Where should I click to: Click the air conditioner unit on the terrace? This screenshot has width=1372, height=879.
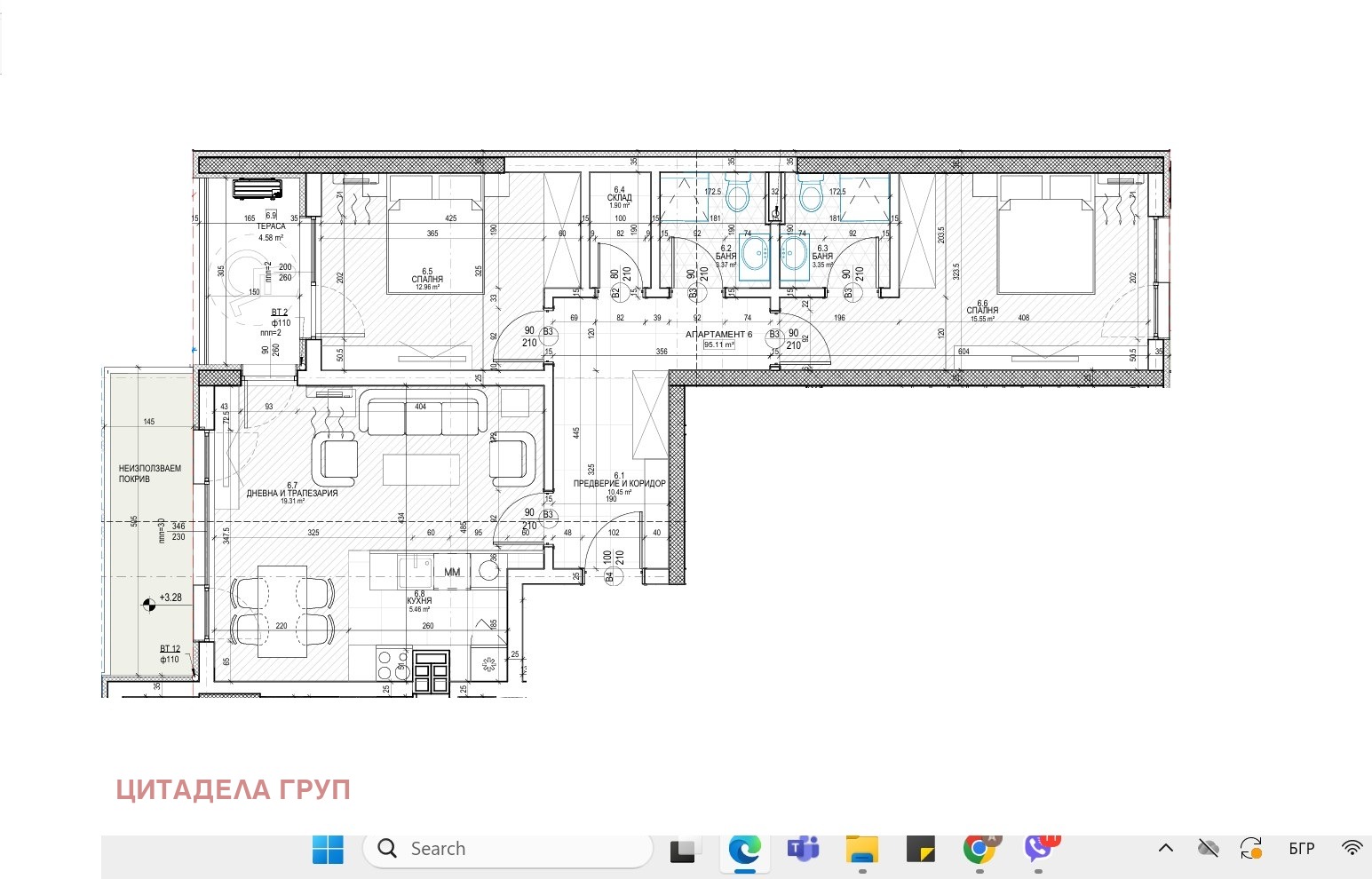tap(258, 189)
